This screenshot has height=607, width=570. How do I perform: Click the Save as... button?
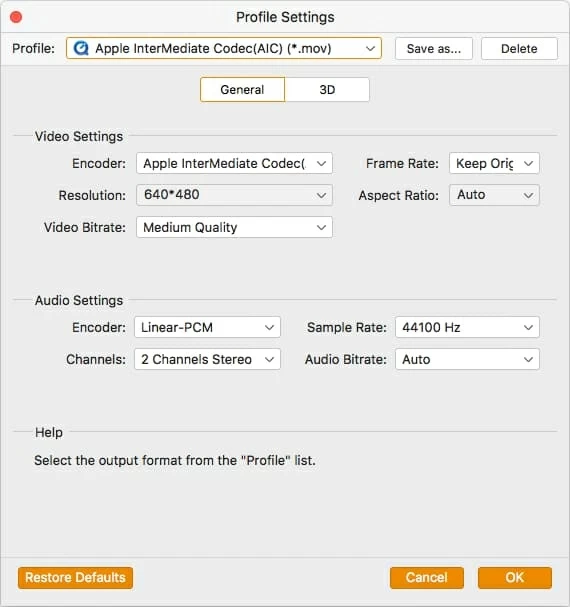click(x=434, y=49)
